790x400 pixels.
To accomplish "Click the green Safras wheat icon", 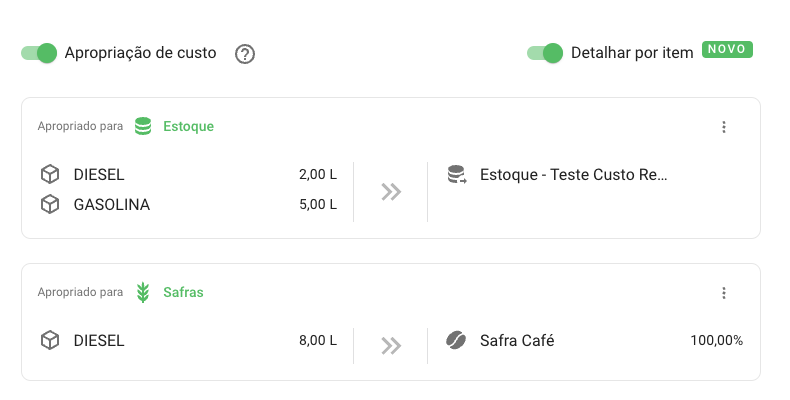I will [x=143, y=293].
